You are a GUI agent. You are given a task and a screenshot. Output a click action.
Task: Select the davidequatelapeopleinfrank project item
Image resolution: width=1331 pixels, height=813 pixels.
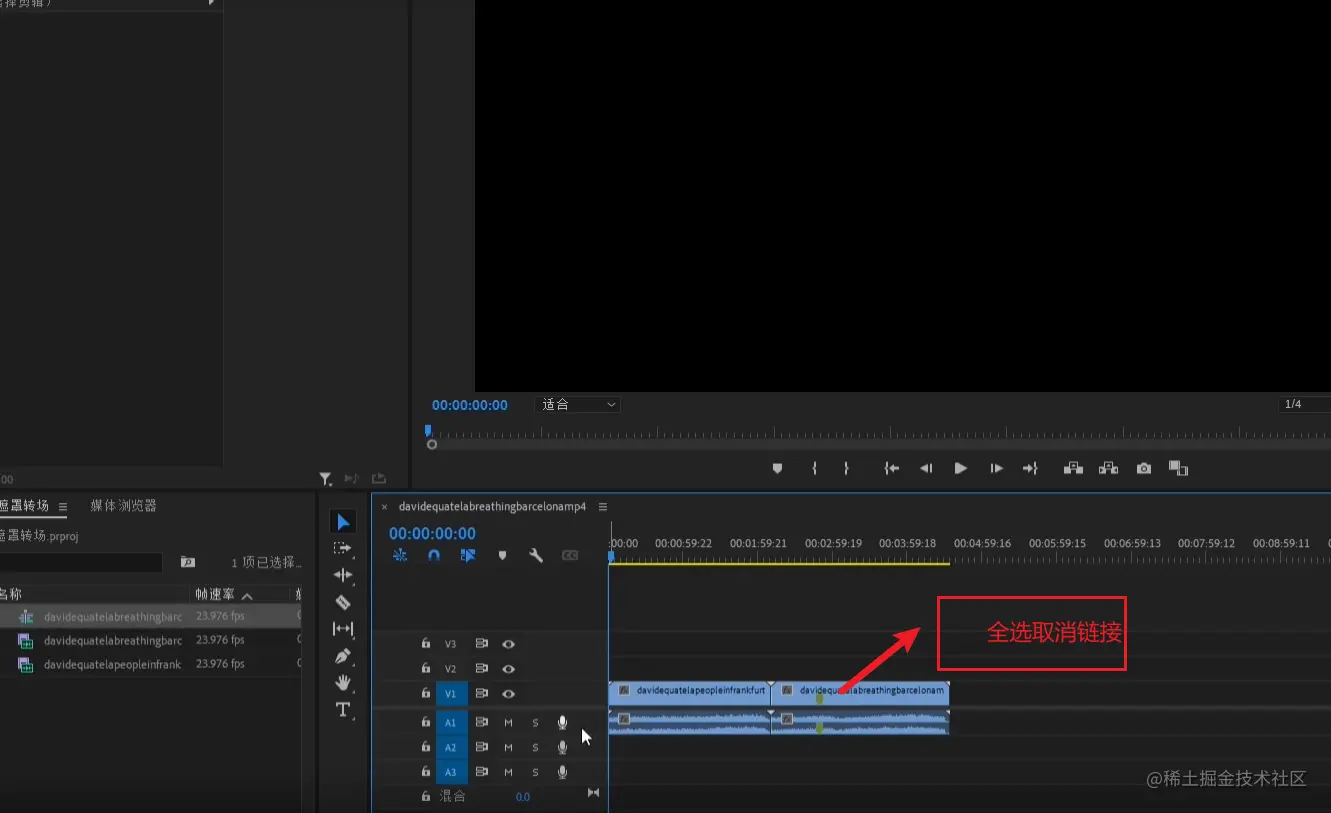pos(112,664)
